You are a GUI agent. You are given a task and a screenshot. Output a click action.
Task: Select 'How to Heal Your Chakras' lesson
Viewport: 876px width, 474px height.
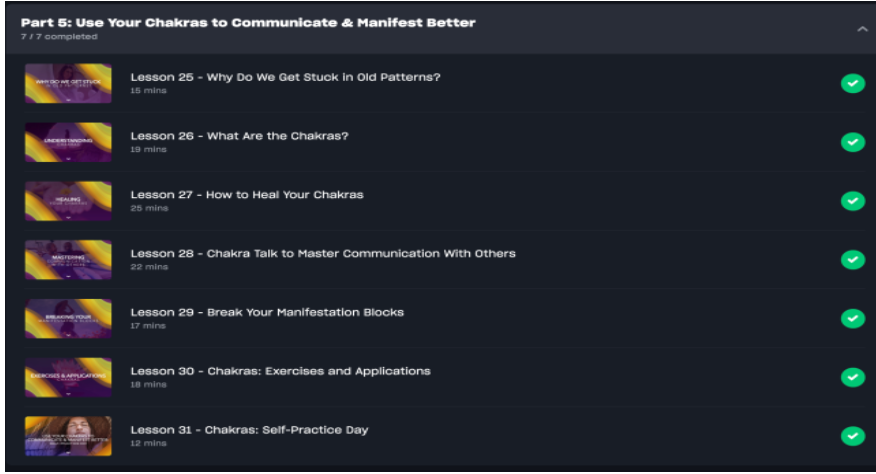click(x=246, y=194)
